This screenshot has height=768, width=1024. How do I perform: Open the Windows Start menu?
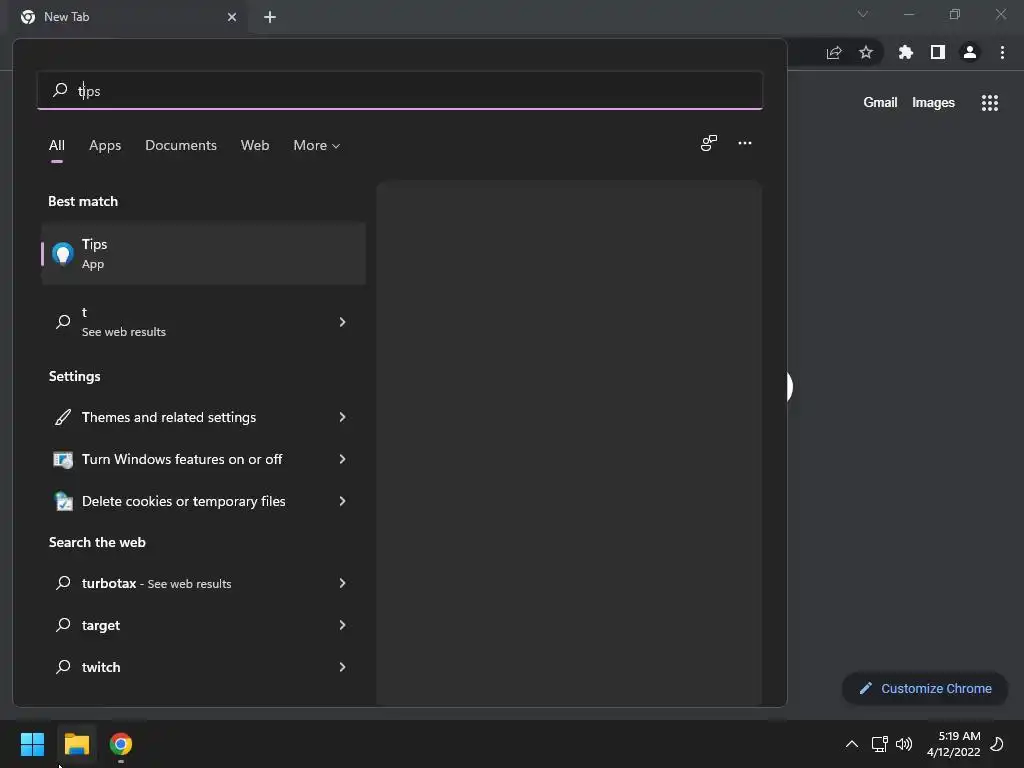click(x=32, y=744)
